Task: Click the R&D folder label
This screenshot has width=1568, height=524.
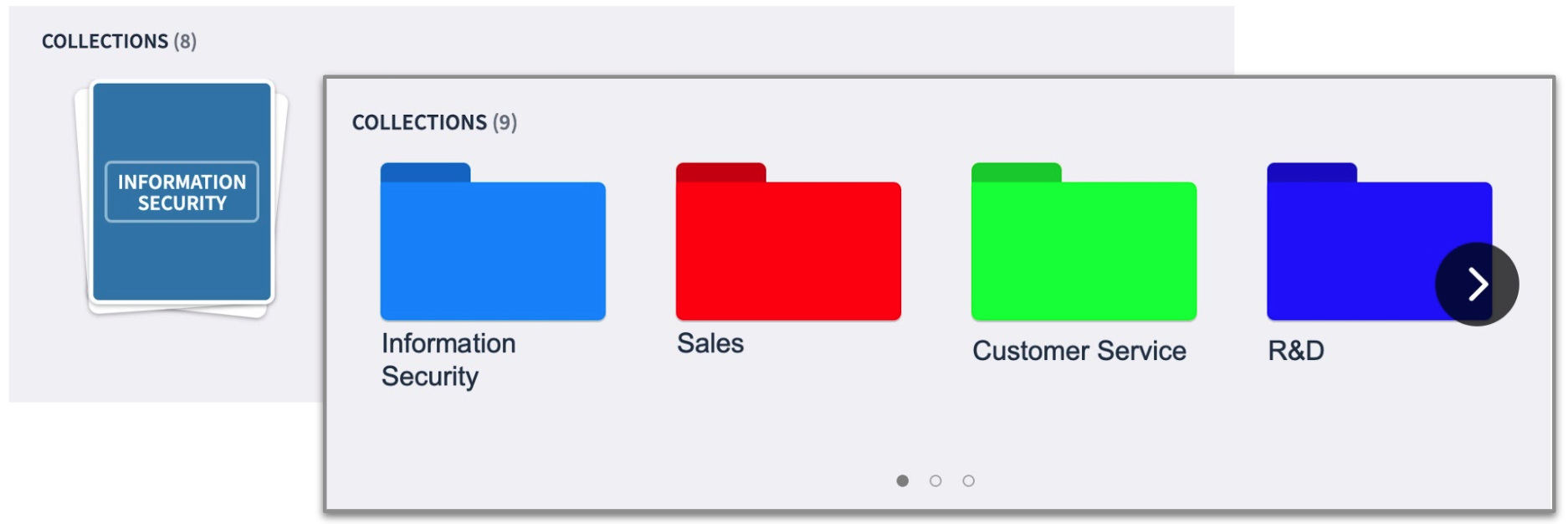Action: coord(1296,351)
